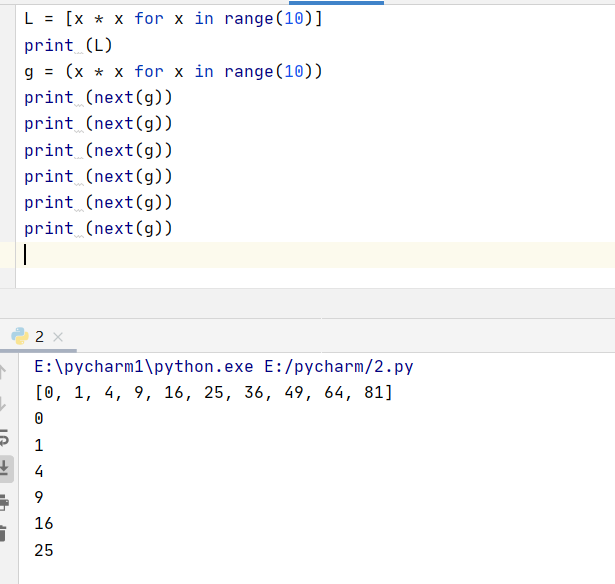Click the line 'L = [x * x for x in range(10)]'
Image resolution: width=615 pixels, height=584 pixels.
tap(173, 18)
